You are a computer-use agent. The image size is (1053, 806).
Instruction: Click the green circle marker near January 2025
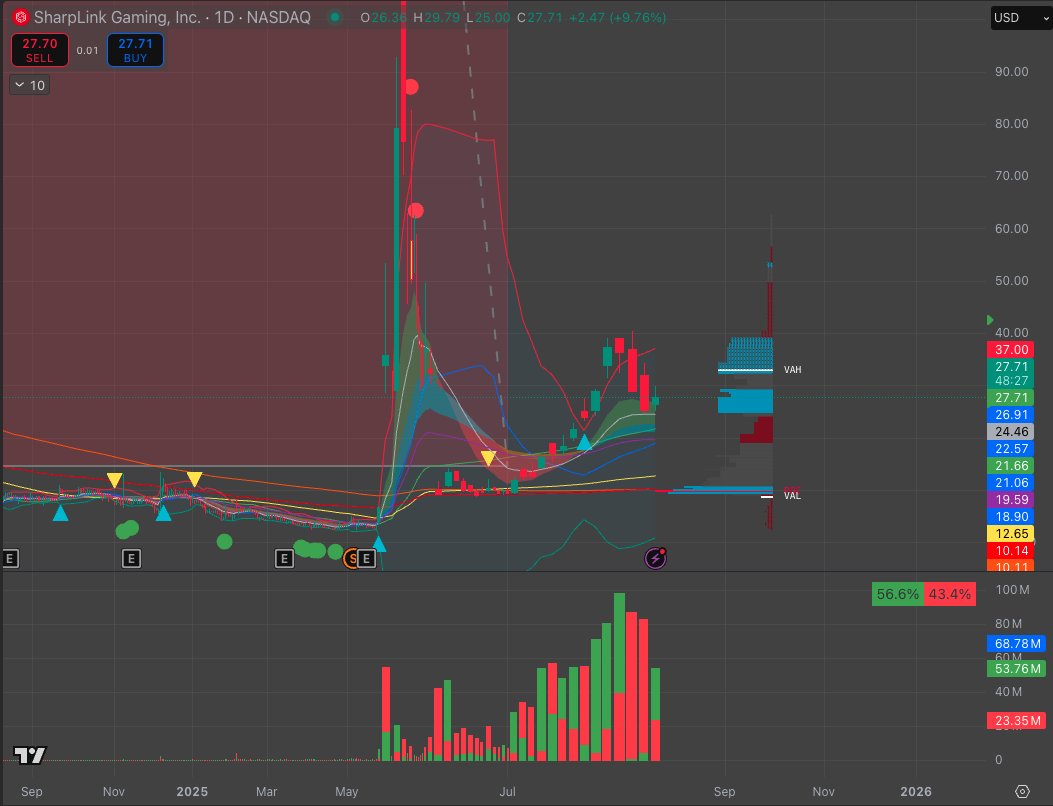224,541
